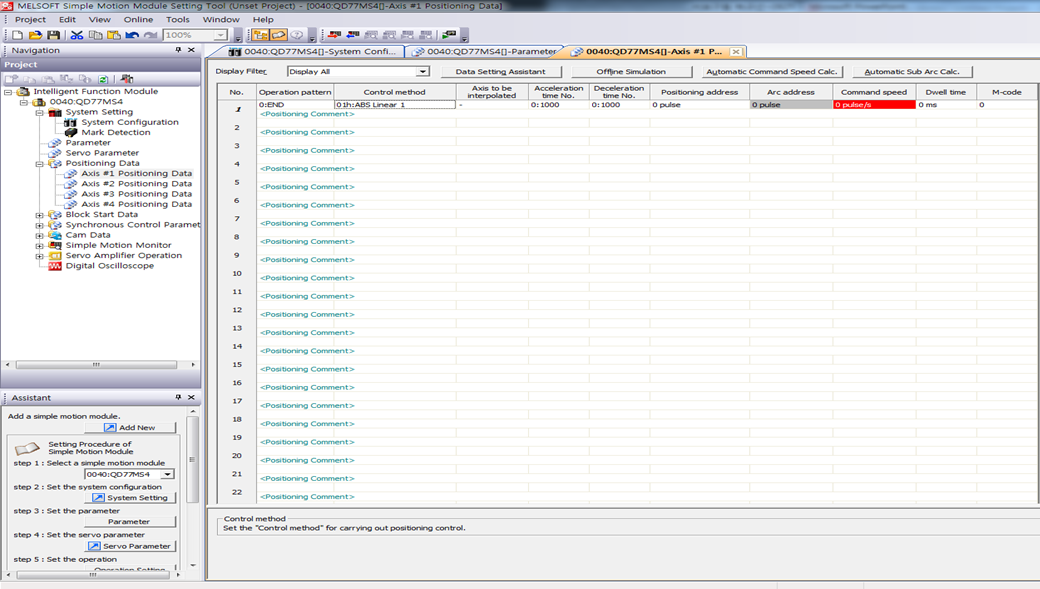Pin the Assistant panel
The height and width of the screenshot is (589, 1040).
coord(178,397)
